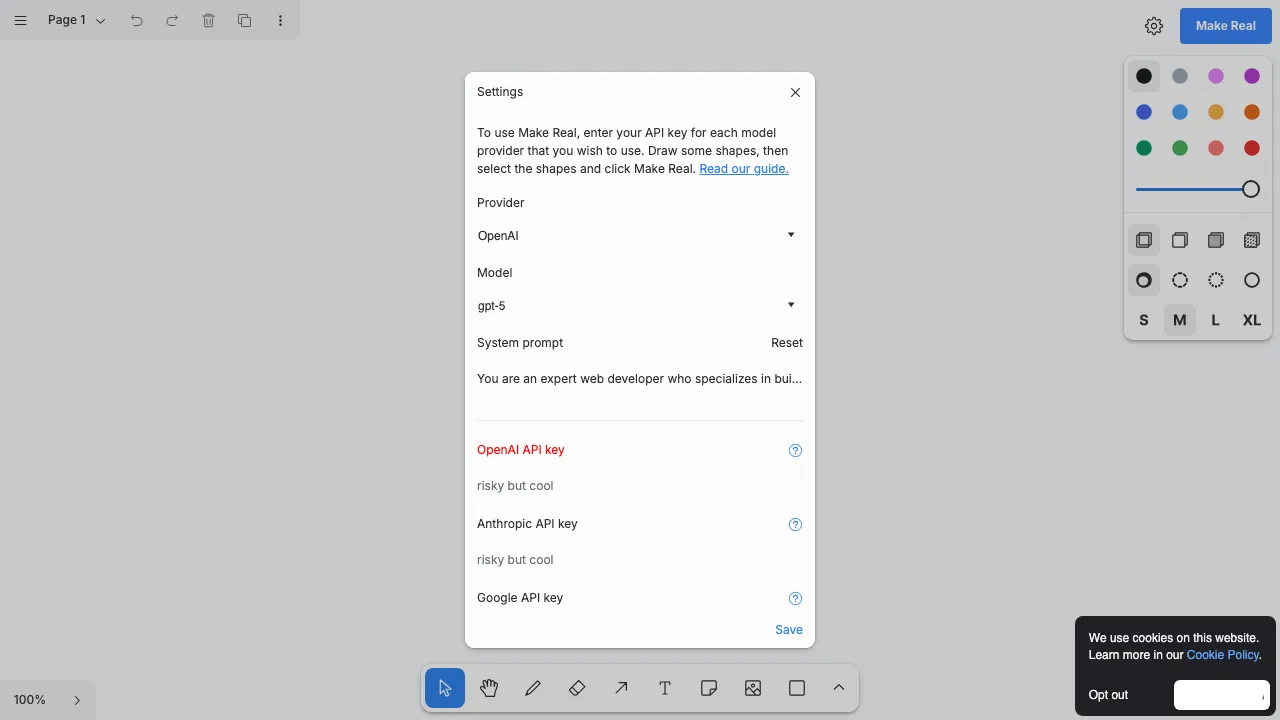Expand more tools chevron in toolbar
The width and height of the screenshot is (1280, 720).
[x=839, y=688]
